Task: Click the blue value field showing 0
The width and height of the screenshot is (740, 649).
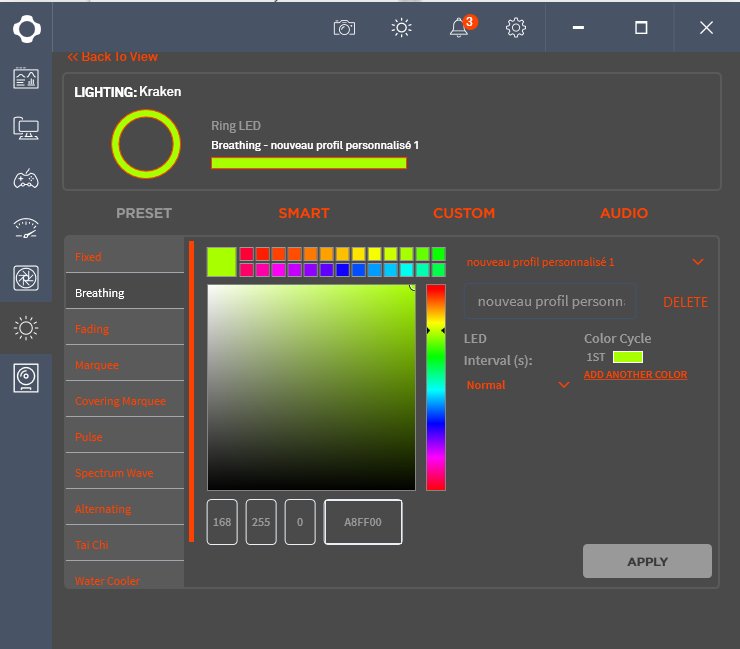Action: [x=300, y=522]
